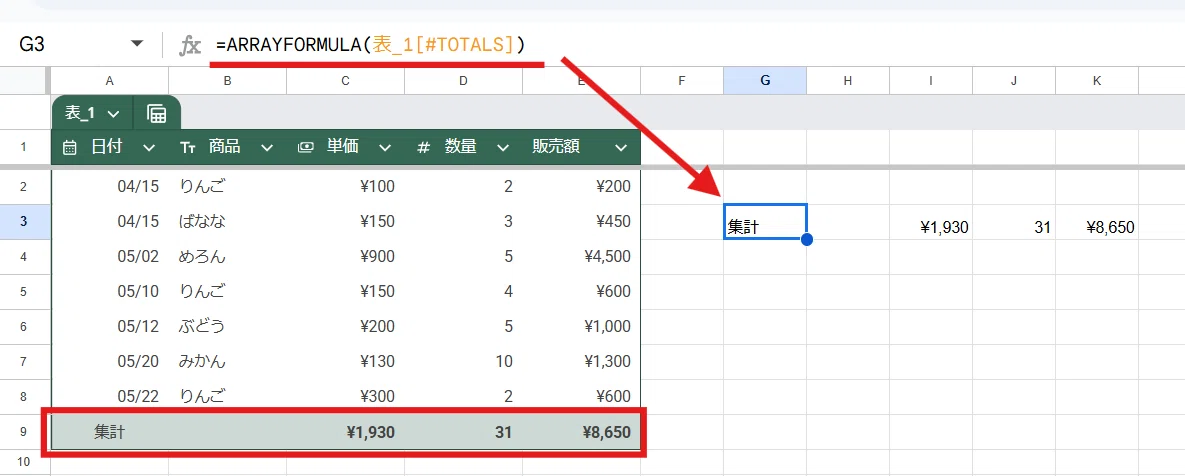Select column I header
1185x476 pixels.
(x=931, y=81)
